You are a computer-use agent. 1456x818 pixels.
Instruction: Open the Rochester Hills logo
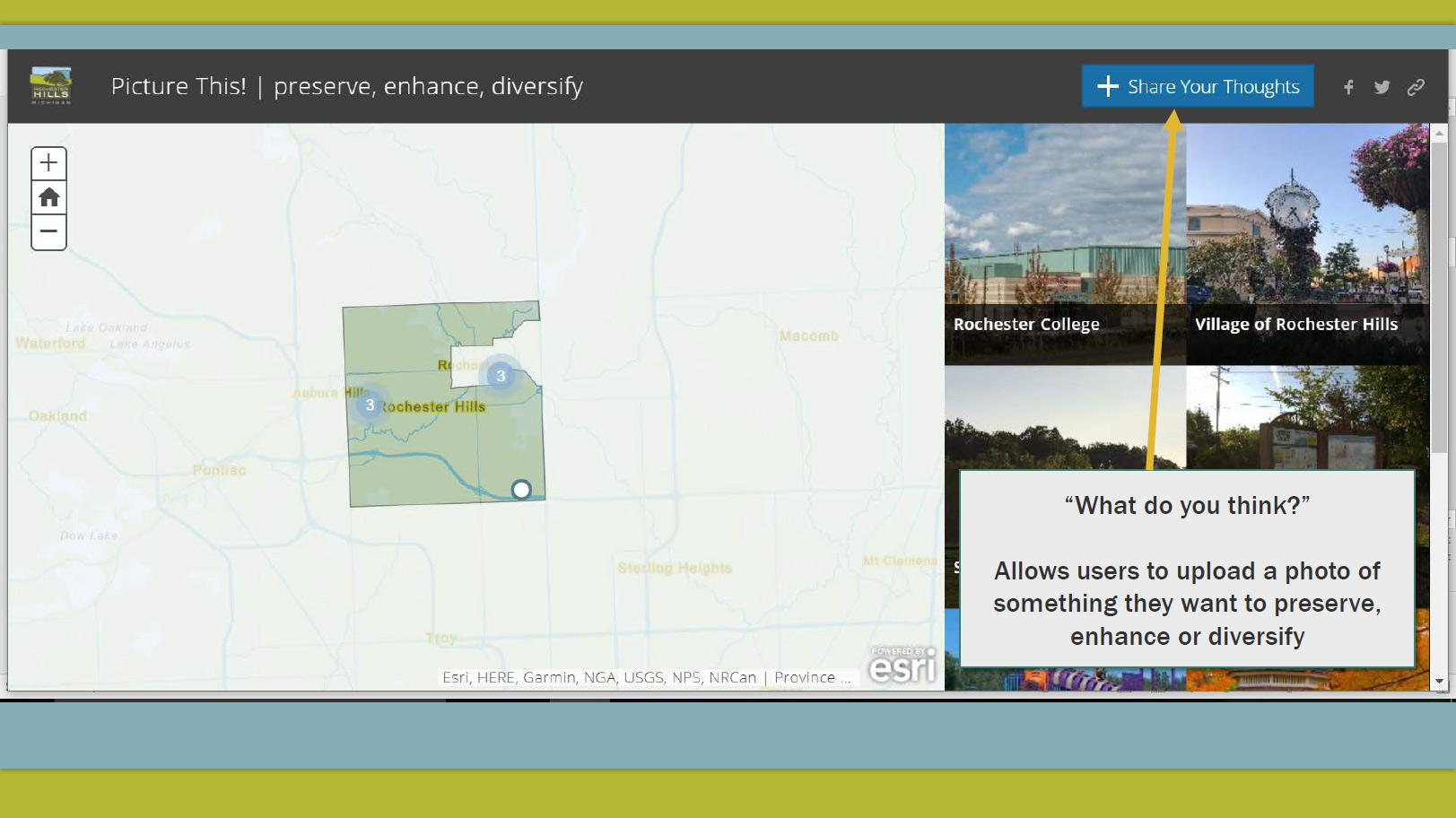[51, 86]
